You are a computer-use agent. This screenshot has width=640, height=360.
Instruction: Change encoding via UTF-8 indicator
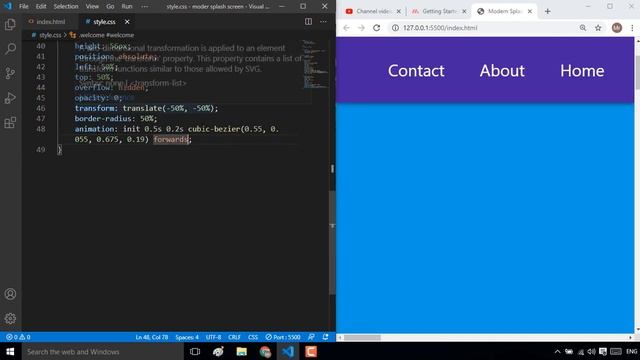click(213, 337)
